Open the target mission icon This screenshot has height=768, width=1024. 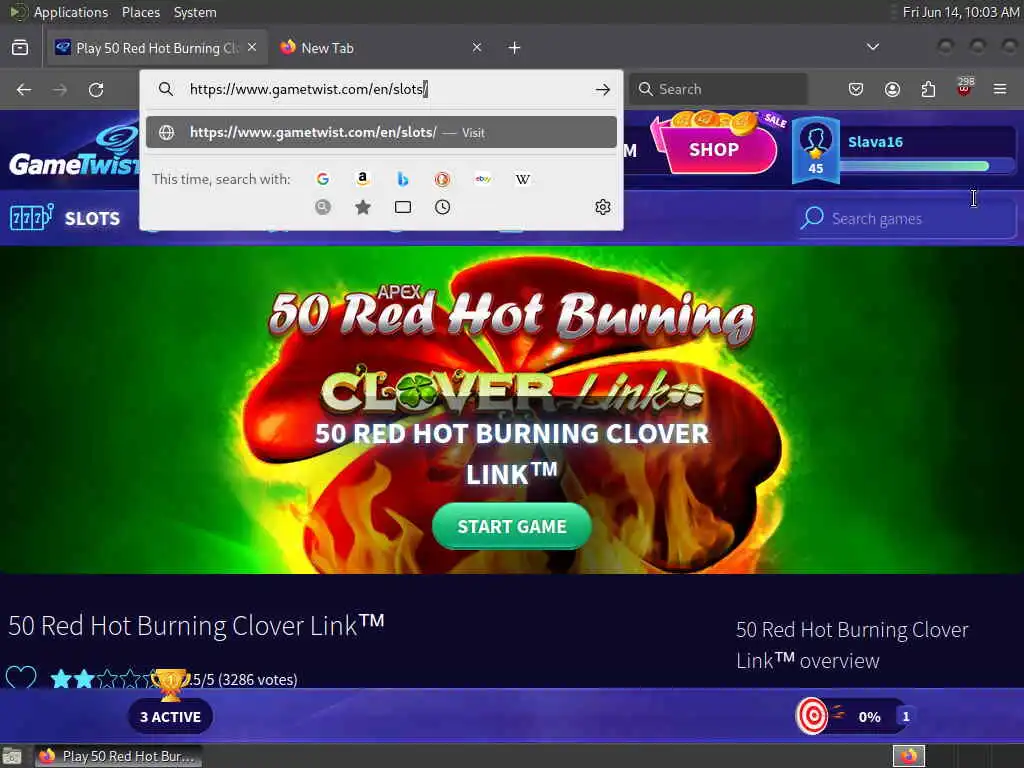point(812,716)
